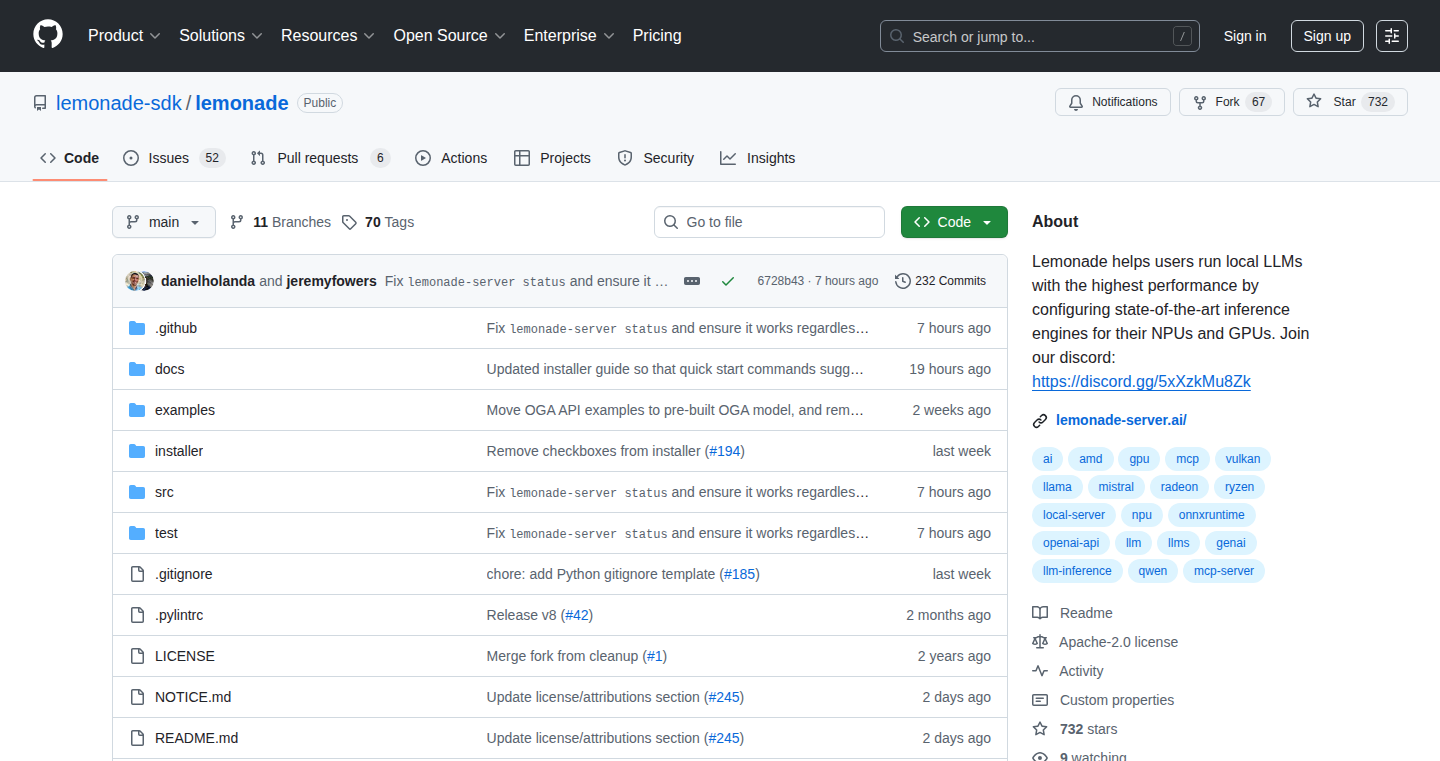Click the .gitignore file icon
This screenshot has width=1440, height=761.
137,574
